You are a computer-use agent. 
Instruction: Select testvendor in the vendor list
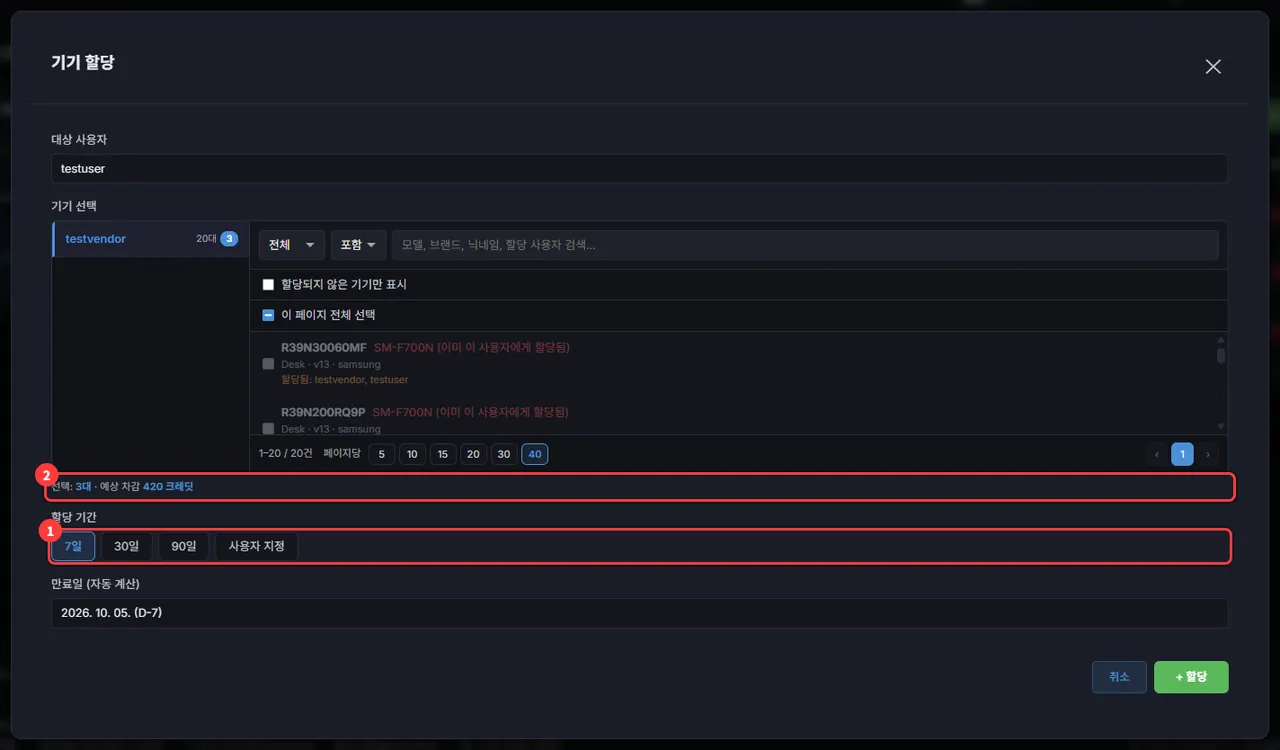pyautogui.click(x=151, y=239)
